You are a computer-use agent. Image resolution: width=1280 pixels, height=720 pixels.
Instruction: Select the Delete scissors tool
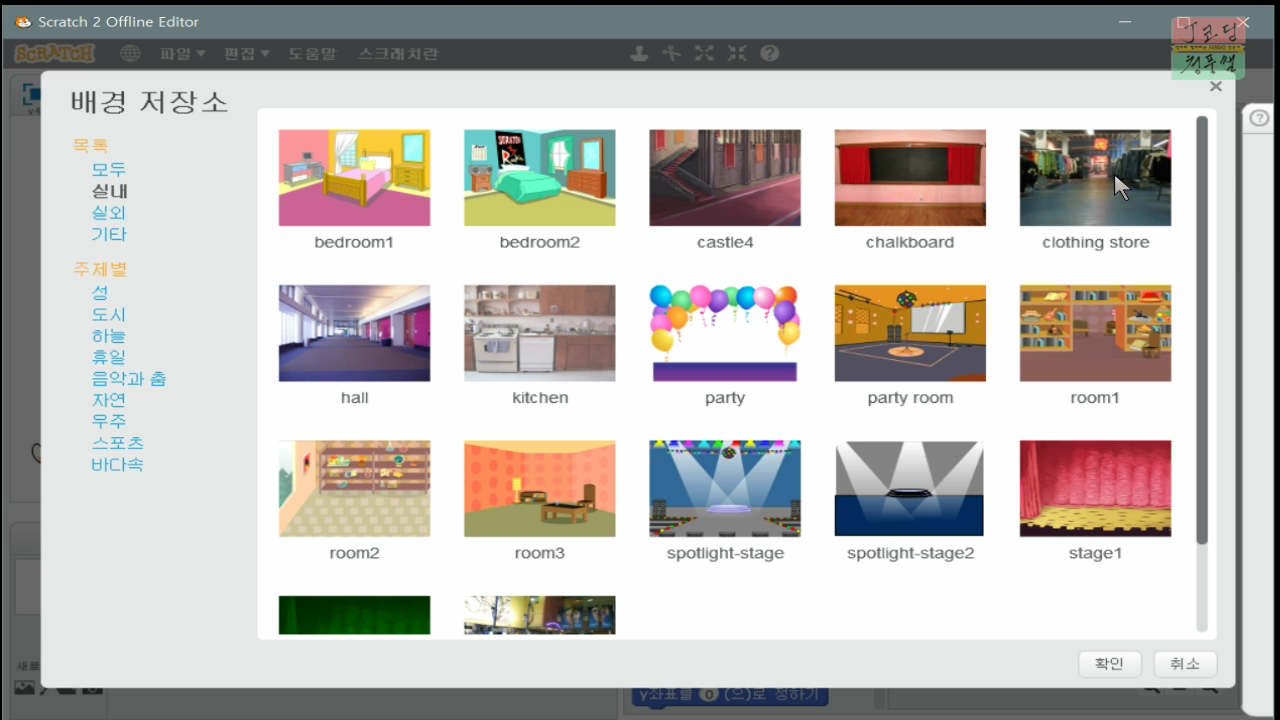(672, 53)
